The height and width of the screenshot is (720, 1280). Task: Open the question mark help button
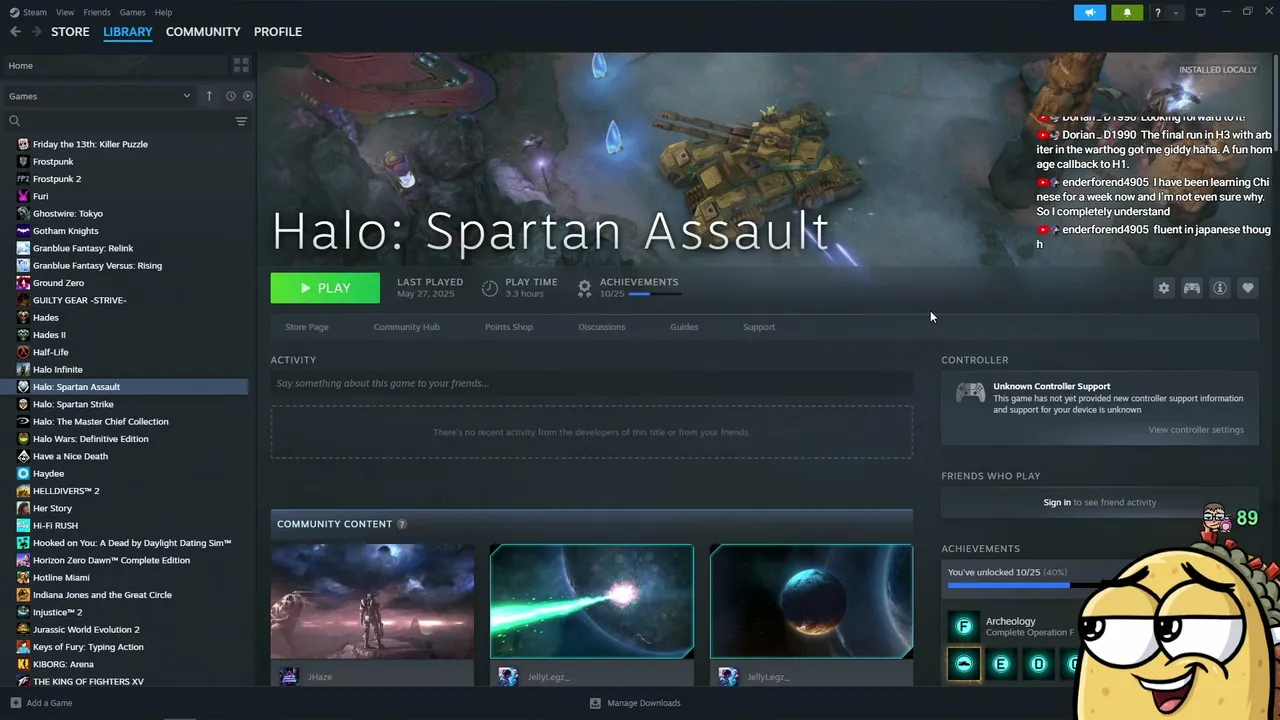point(1157,13)
